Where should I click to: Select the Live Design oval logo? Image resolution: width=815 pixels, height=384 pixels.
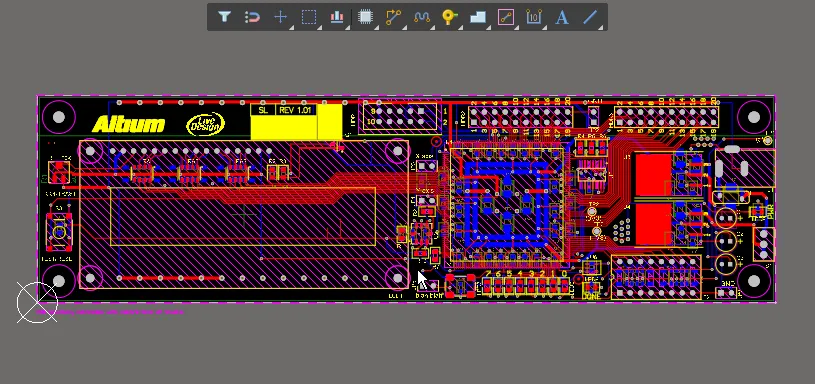coord(205,124)
